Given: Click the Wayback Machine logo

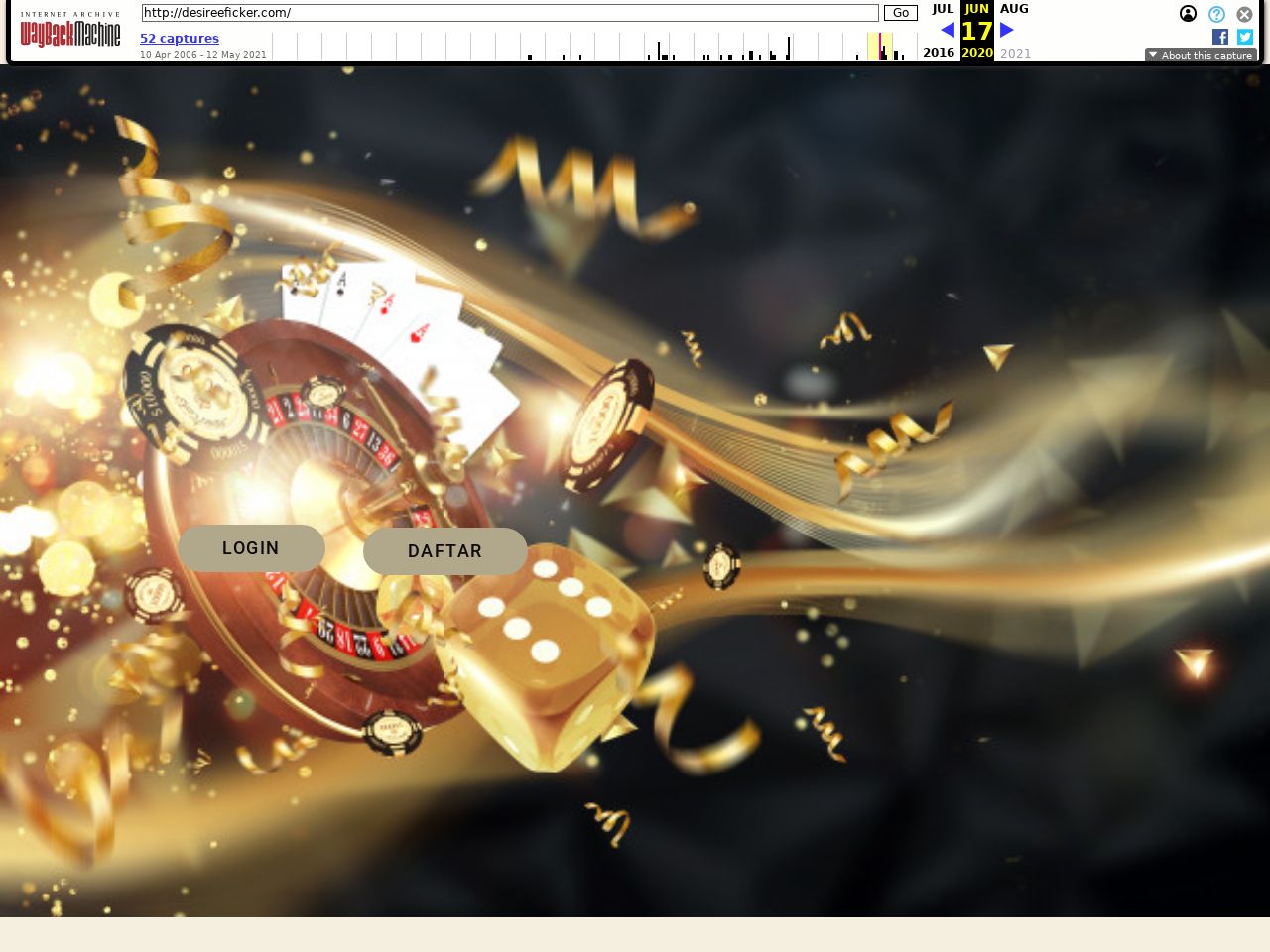Looking at the screenshot, I should [70, 32].
